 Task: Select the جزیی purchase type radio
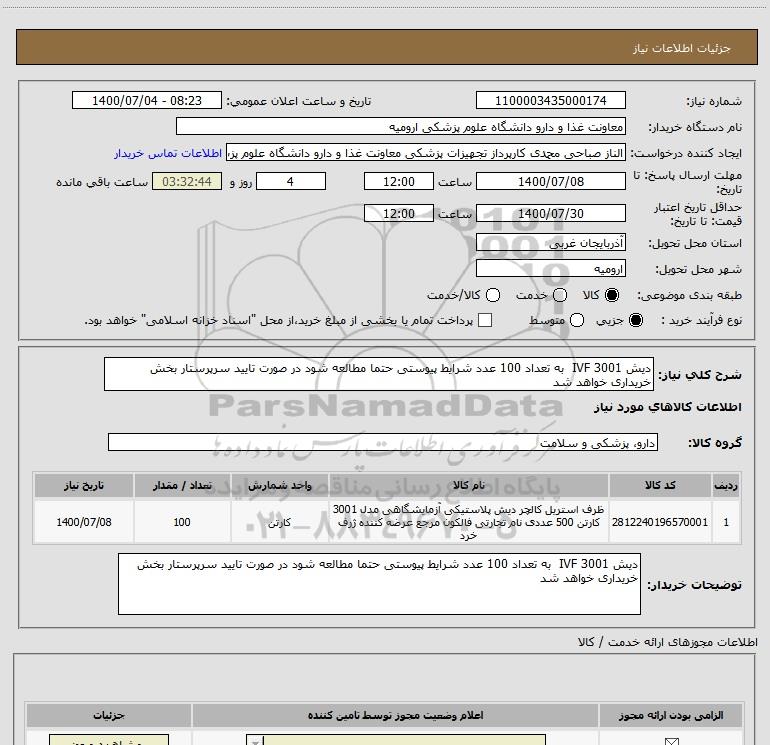click(x=636, y=320)
